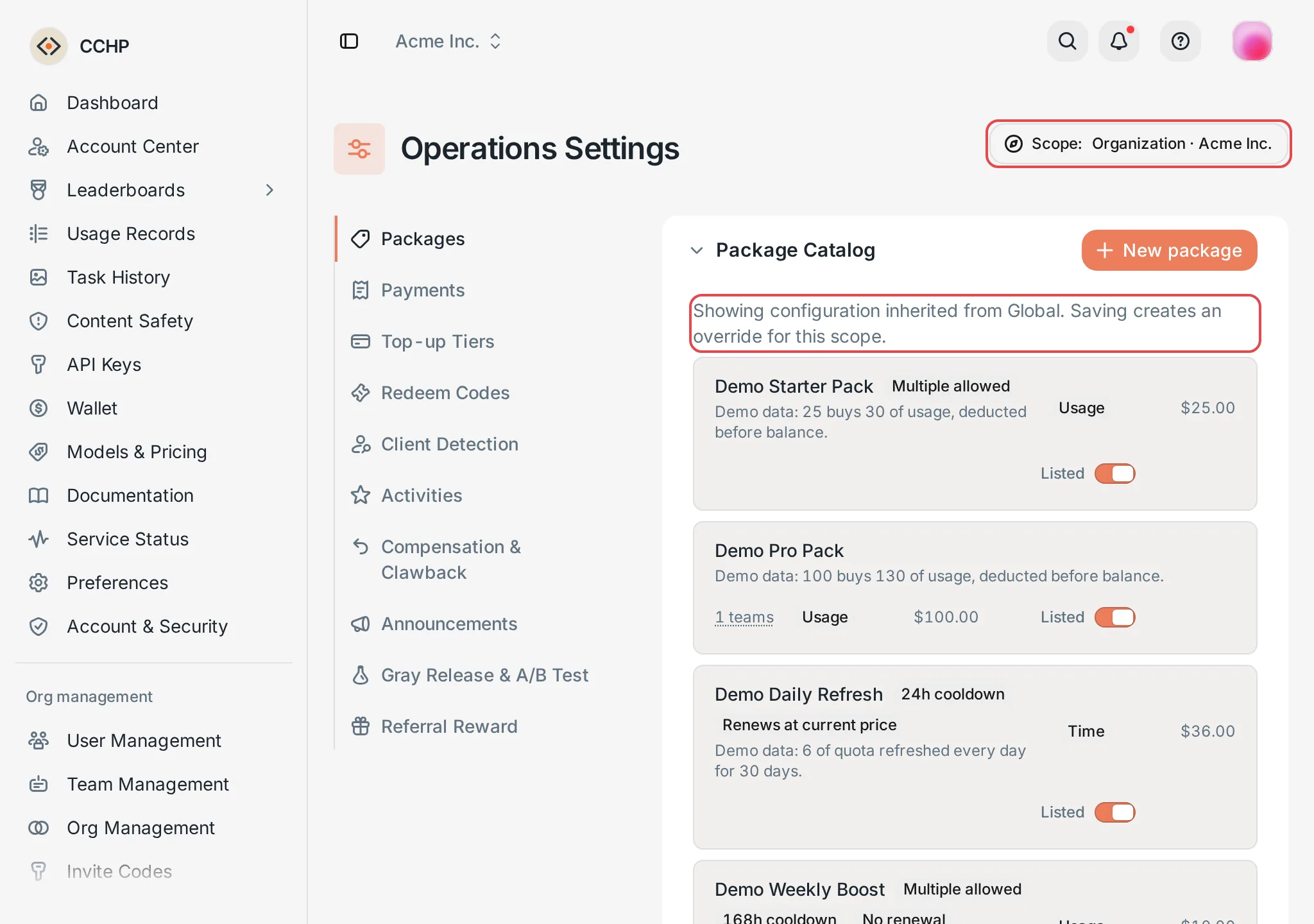Click the Preferences gear icon
This screenshot has width=1314, height=924.
[38, 583]
